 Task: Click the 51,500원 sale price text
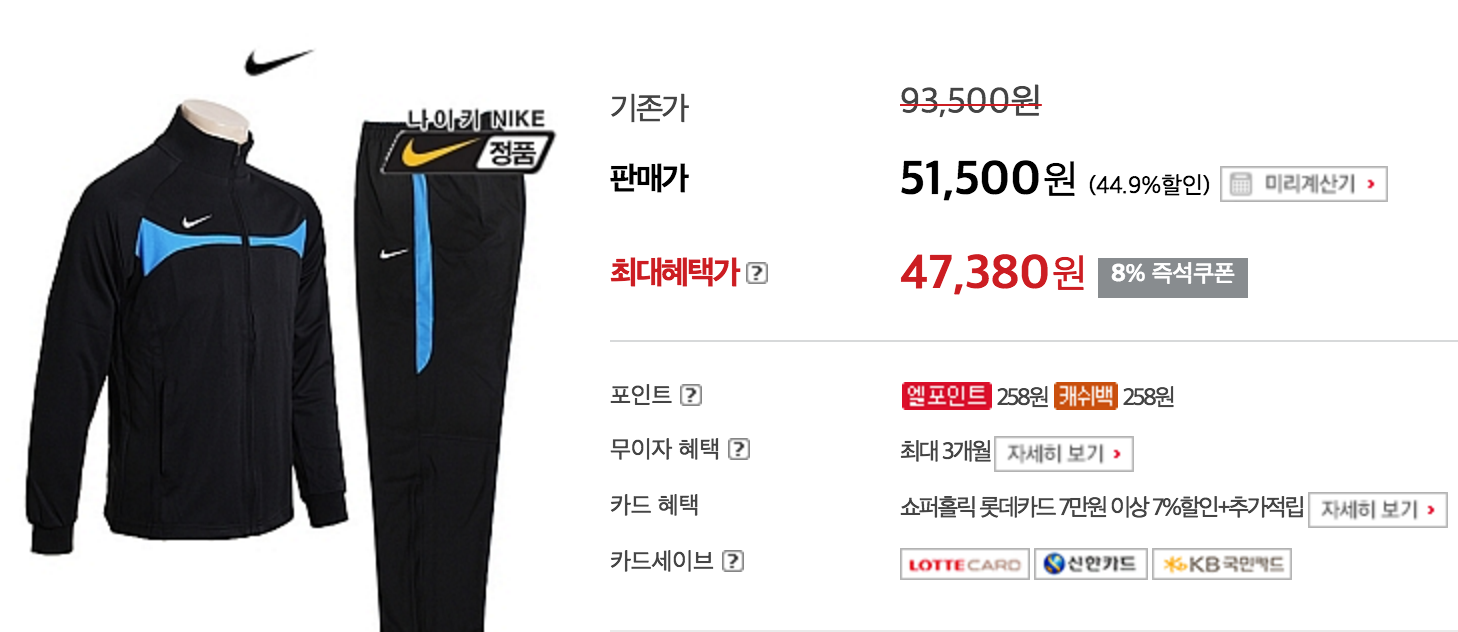987,179
